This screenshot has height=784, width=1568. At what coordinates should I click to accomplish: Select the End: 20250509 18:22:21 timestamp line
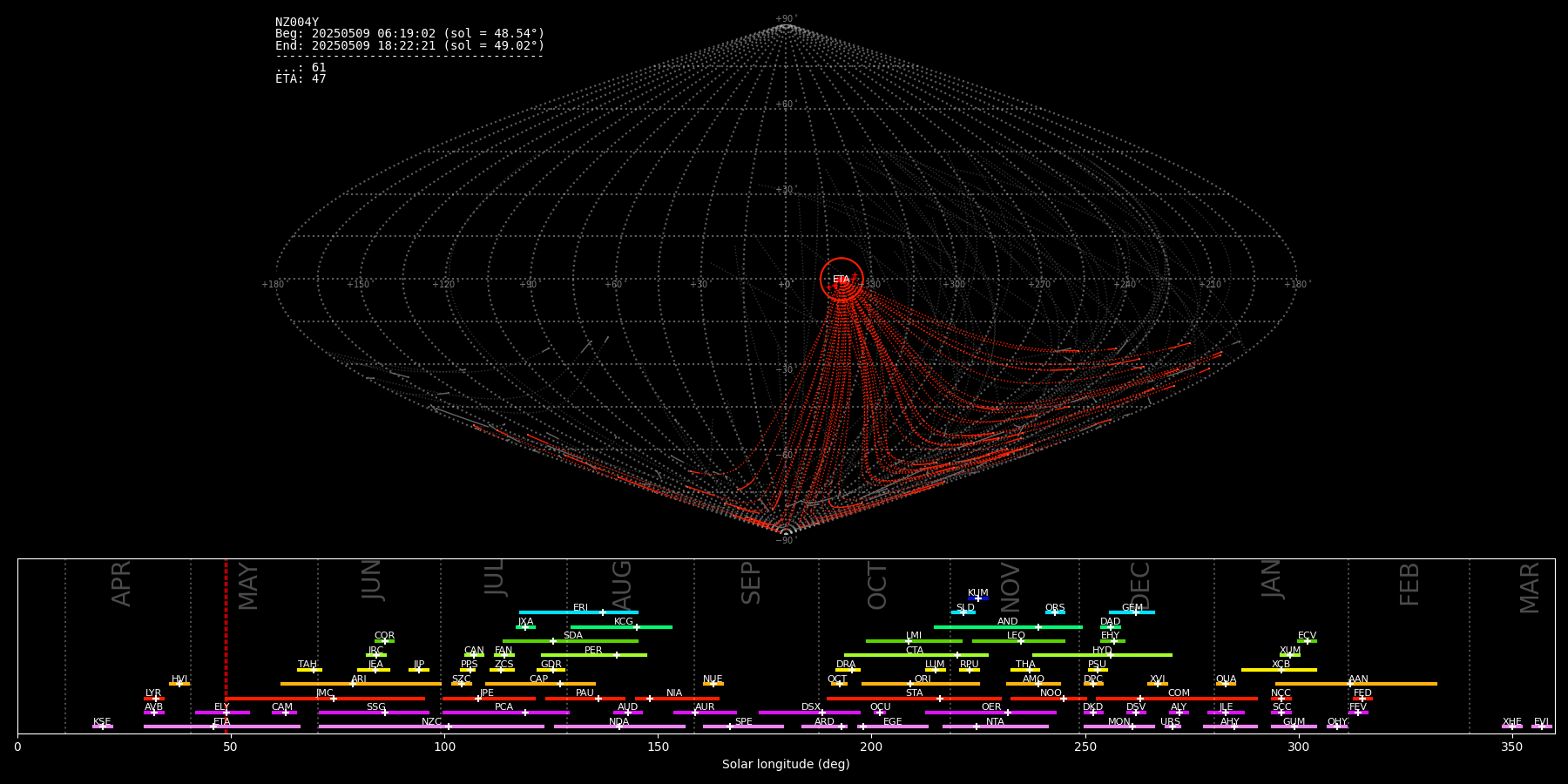click(x=409, y=45)
